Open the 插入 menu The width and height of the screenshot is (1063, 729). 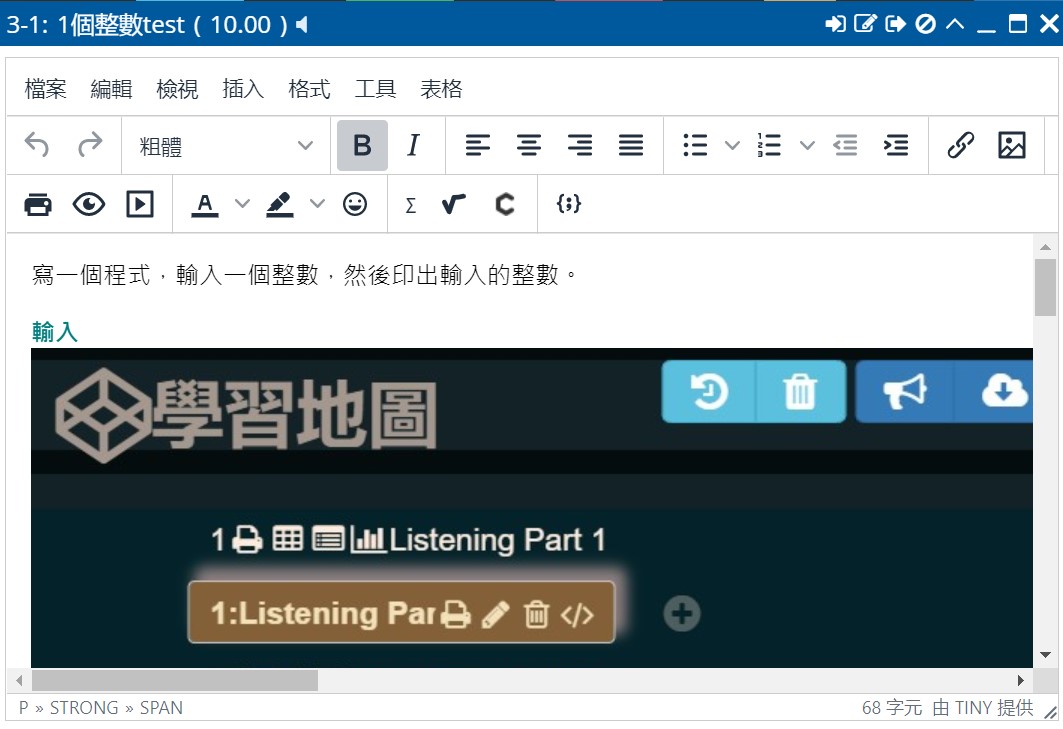click(243, 89)
